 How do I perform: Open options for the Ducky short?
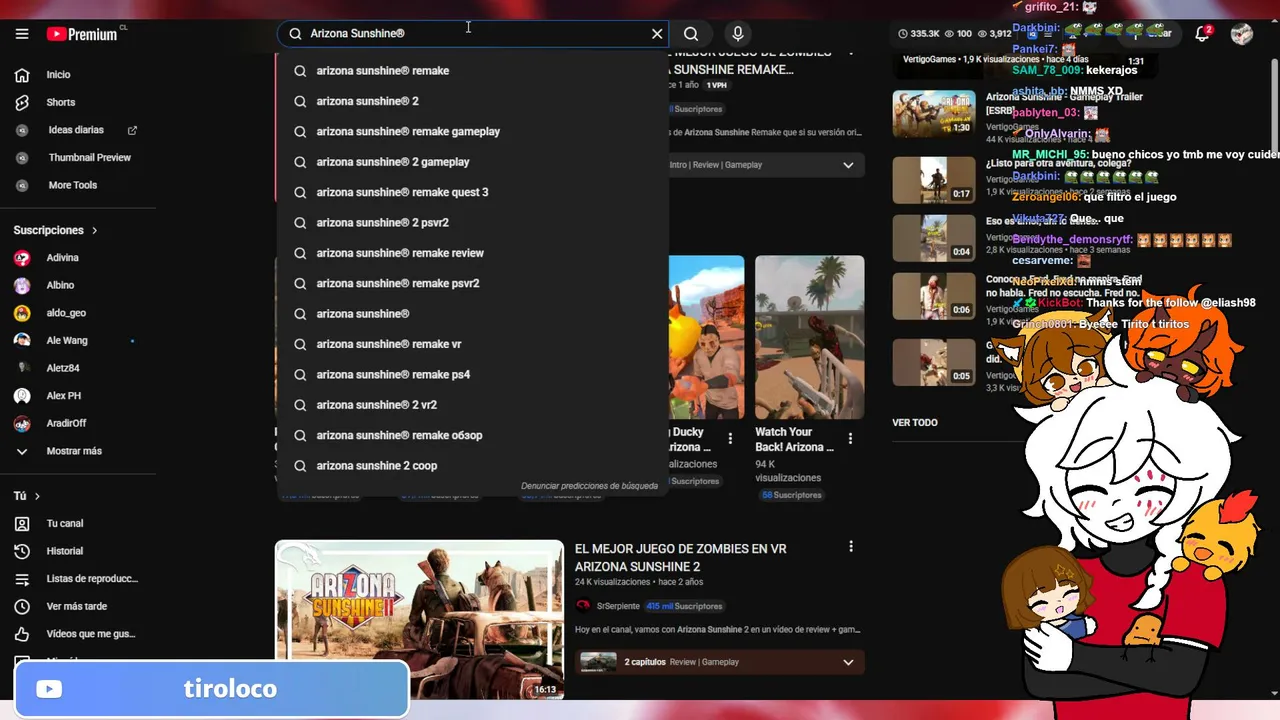point(731,439)
